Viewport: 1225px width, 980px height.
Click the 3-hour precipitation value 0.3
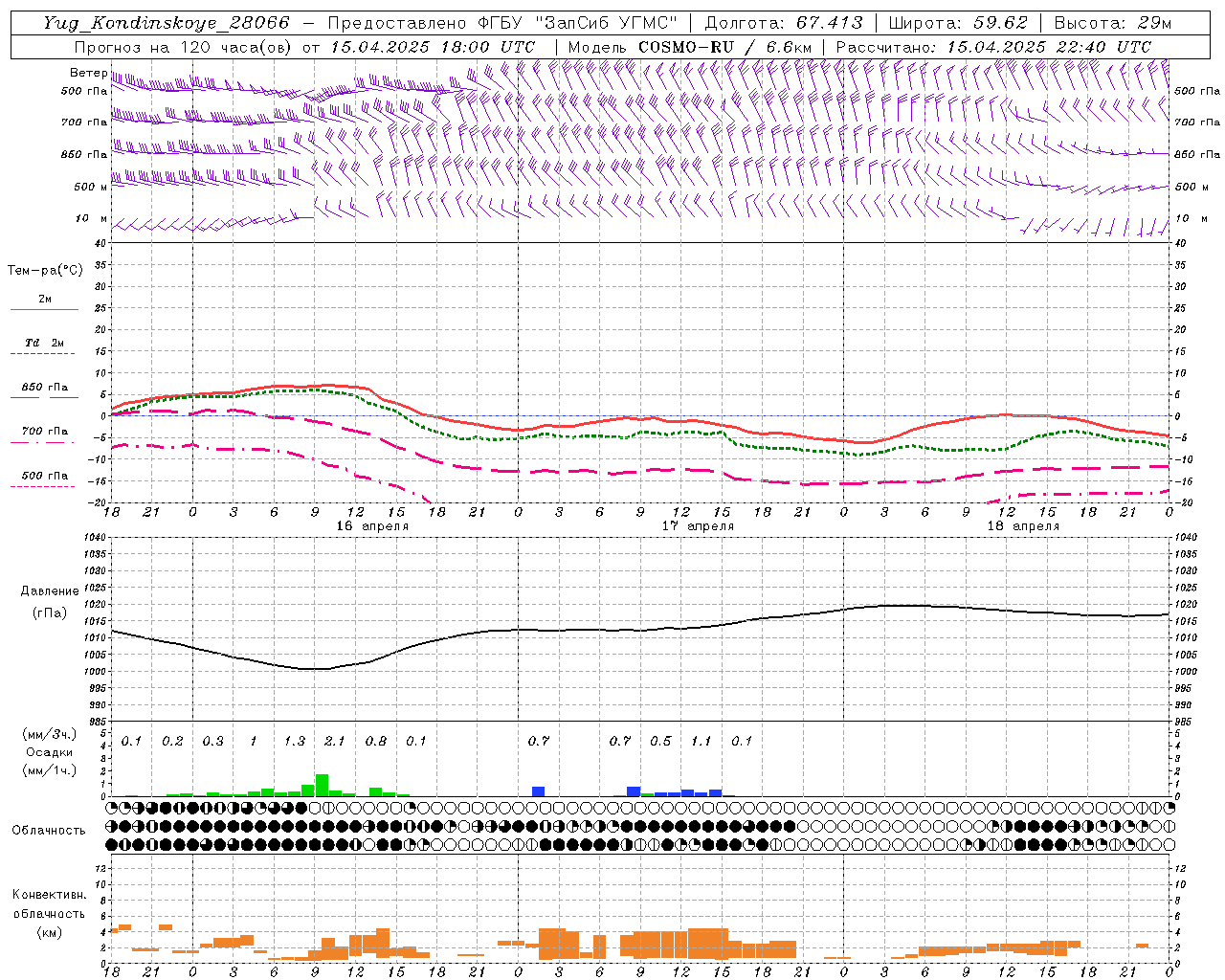pyautogui.click(x=212, y=741)
